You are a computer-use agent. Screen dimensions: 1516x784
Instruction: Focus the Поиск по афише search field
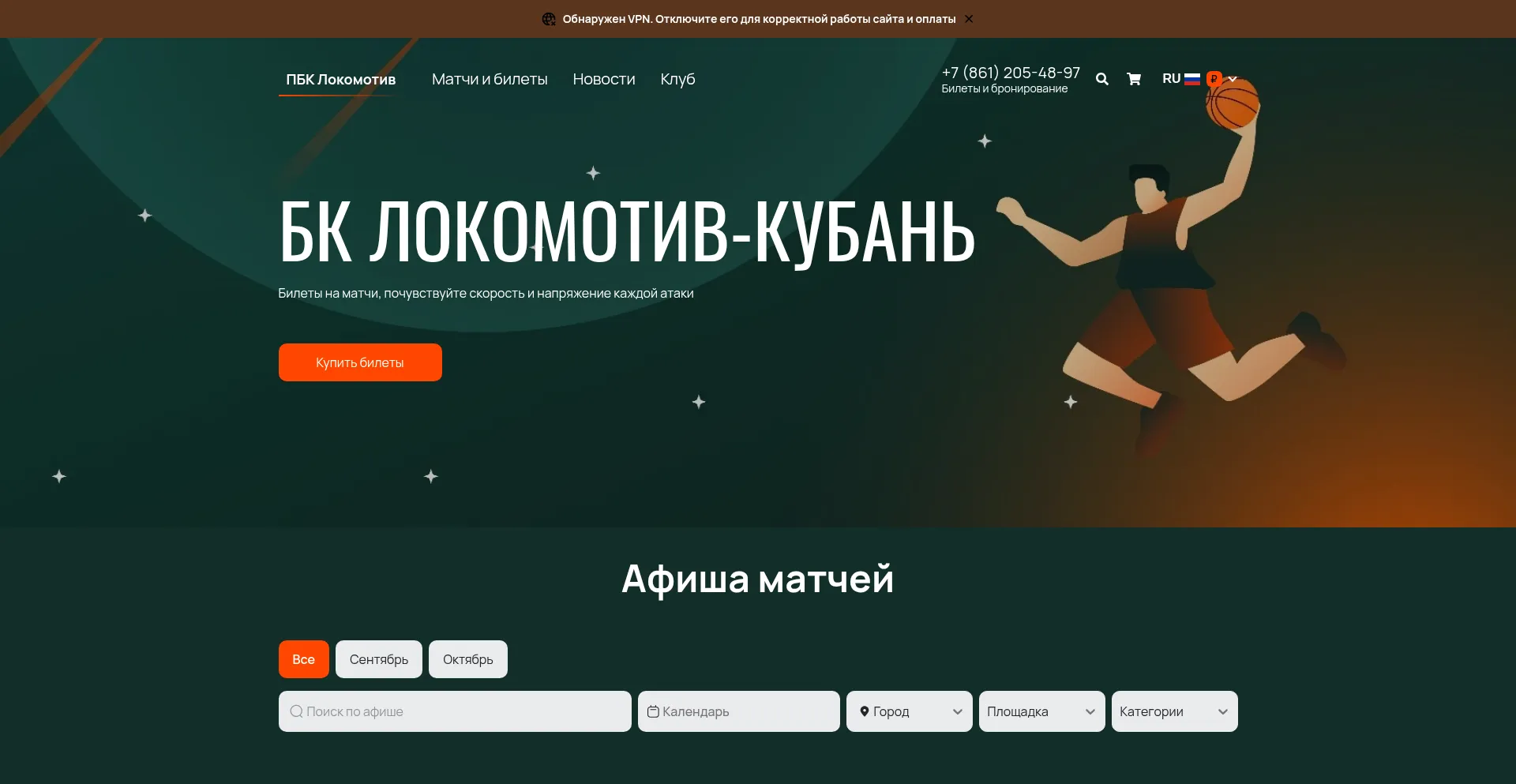click(455, 711)
